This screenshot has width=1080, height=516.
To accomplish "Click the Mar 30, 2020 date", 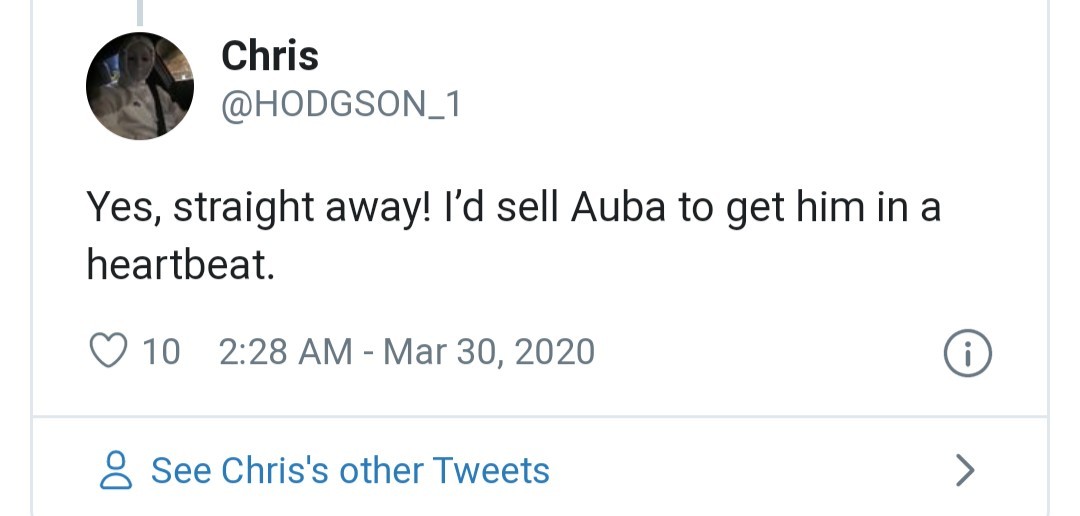I will click(x=489, y=352).
